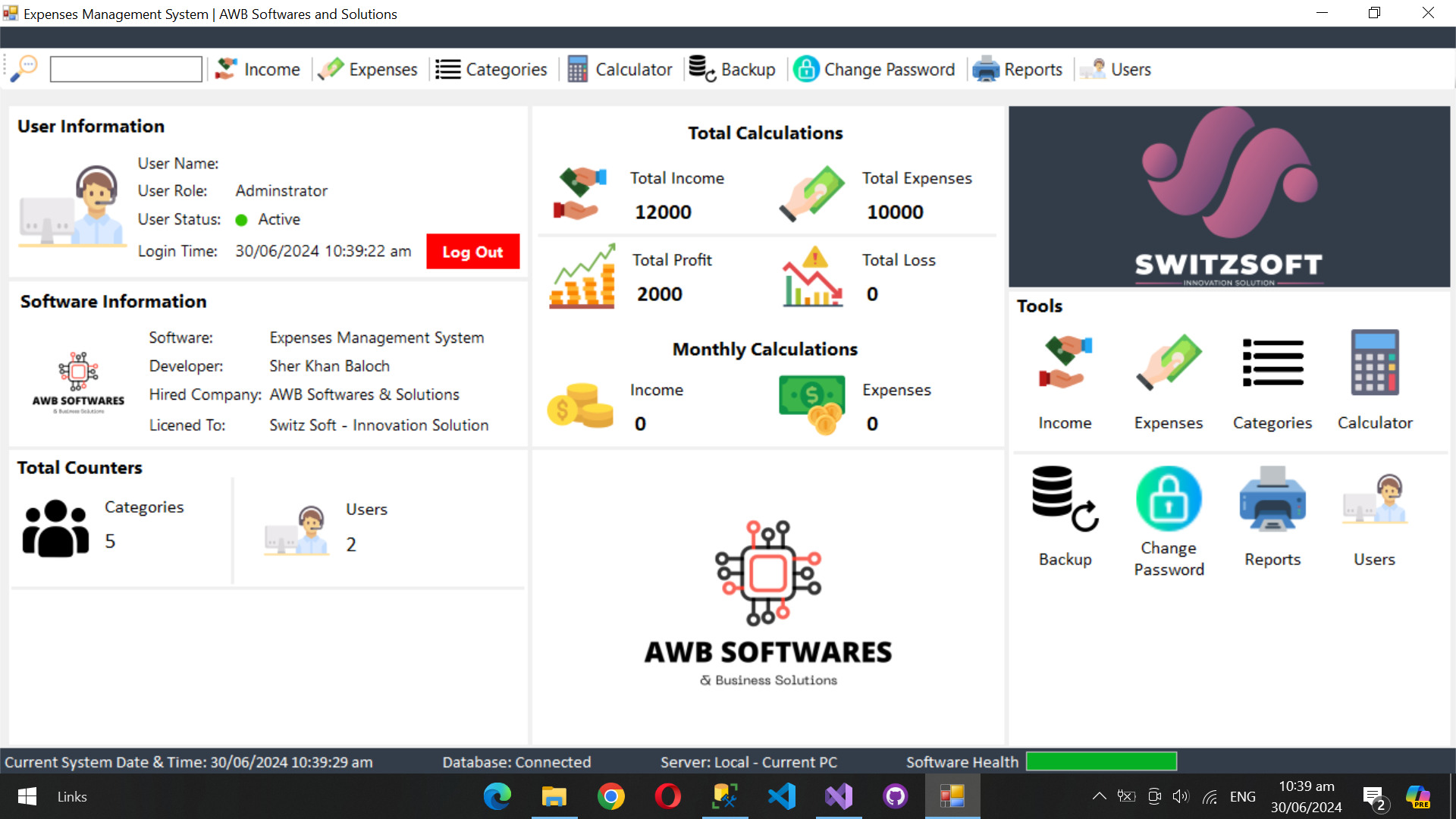The image size is (1456, 819).
Task: Open Change Password from the top toolbar
Action: (x=874, y=69)
